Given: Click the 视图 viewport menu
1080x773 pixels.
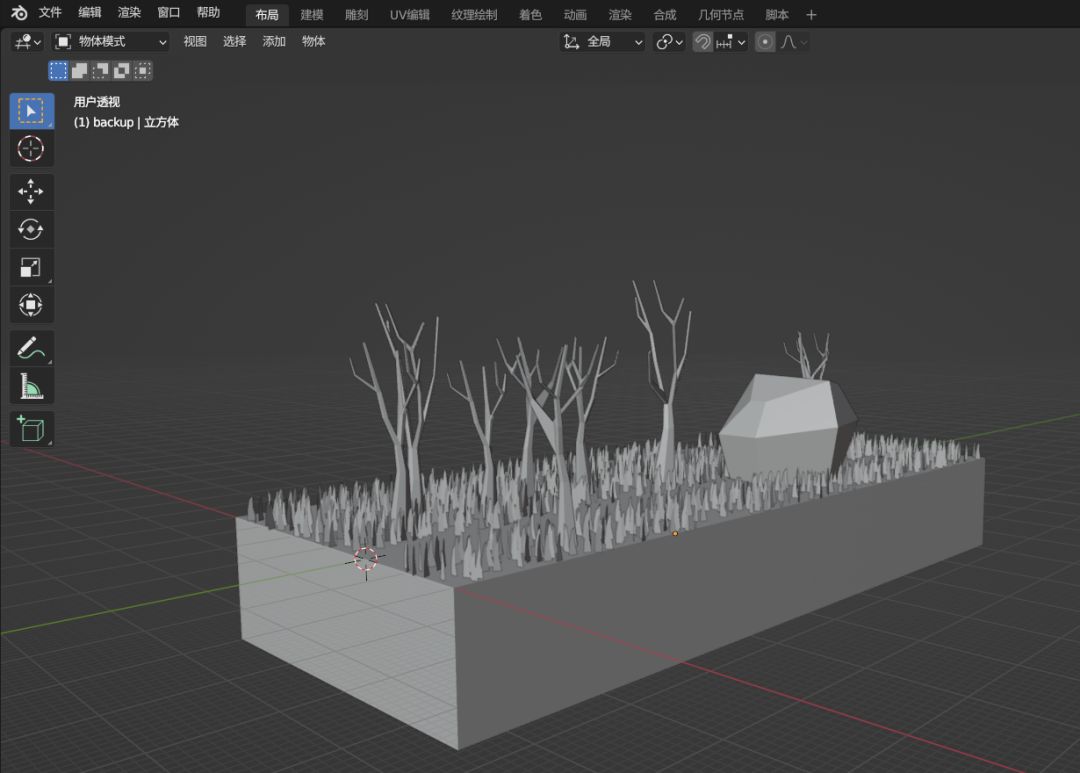Looking at the screenshot, I should (x=195, y=42).
